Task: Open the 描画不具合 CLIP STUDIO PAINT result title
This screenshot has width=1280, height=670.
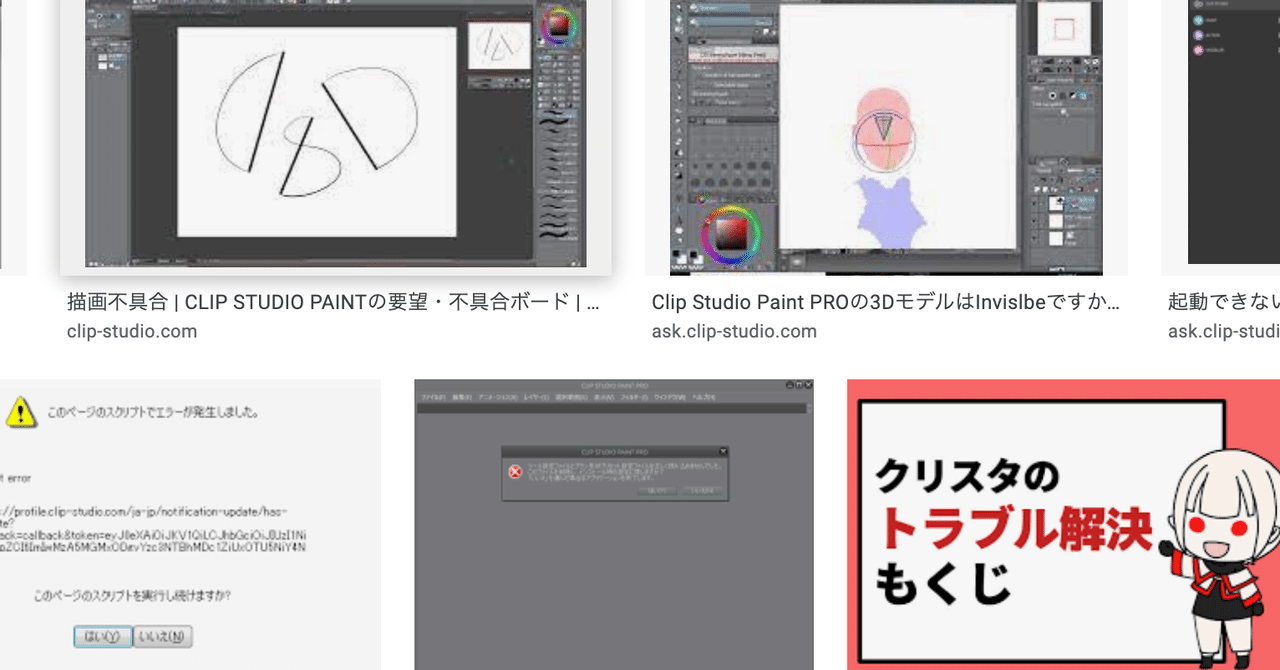Action: pos(334,302)
